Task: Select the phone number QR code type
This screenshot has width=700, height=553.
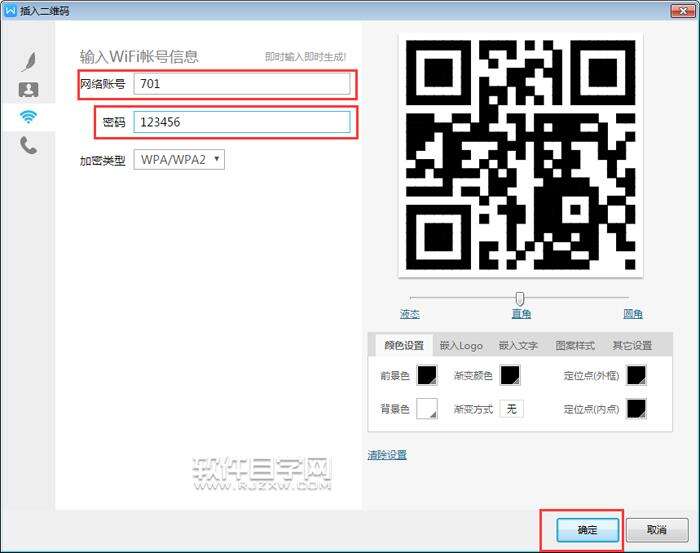Action: [x=28, y=146]
